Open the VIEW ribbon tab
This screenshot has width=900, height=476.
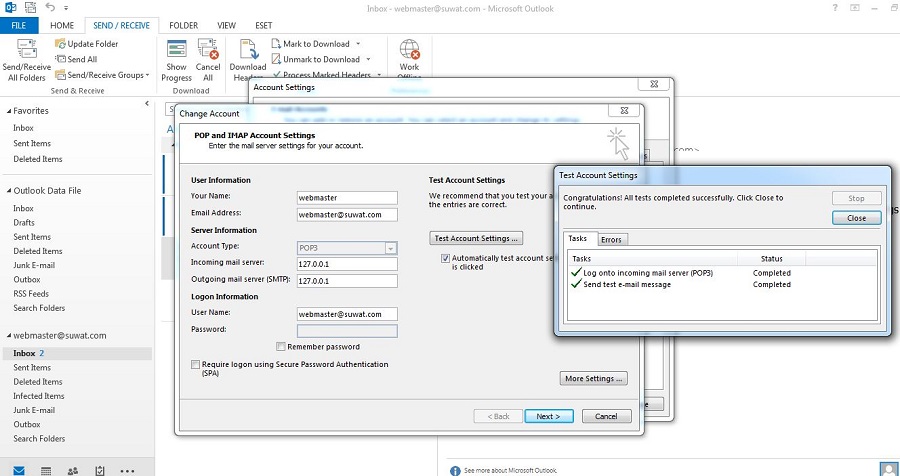[x=227, y=25]
